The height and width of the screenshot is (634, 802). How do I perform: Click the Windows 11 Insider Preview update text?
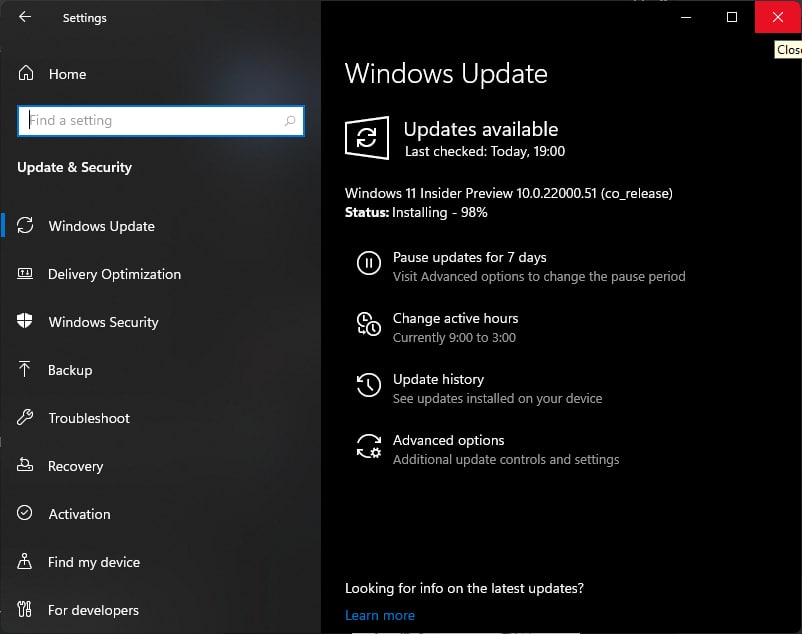[508, 193]
